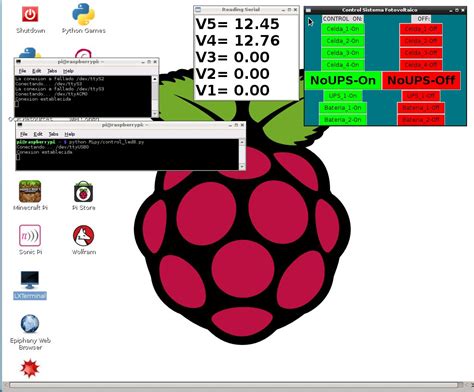Open Edit menu in control_led8.py terminal

click(x=38, y=134)
